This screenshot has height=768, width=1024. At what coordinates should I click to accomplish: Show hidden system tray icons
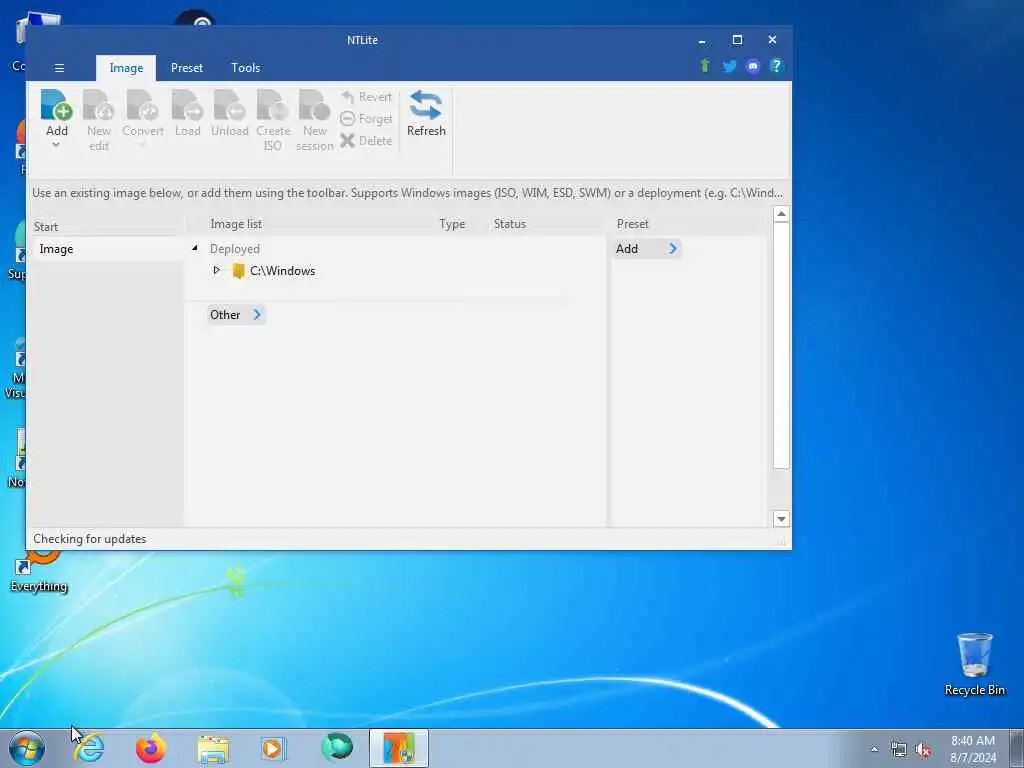click(x=874, y=750)
